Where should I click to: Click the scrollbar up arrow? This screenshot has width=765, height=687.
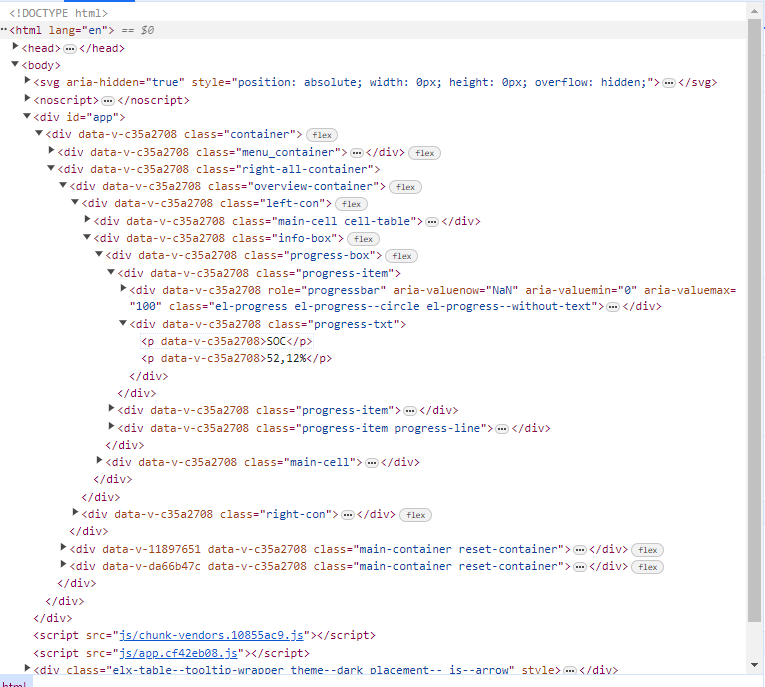coord(754,11)
